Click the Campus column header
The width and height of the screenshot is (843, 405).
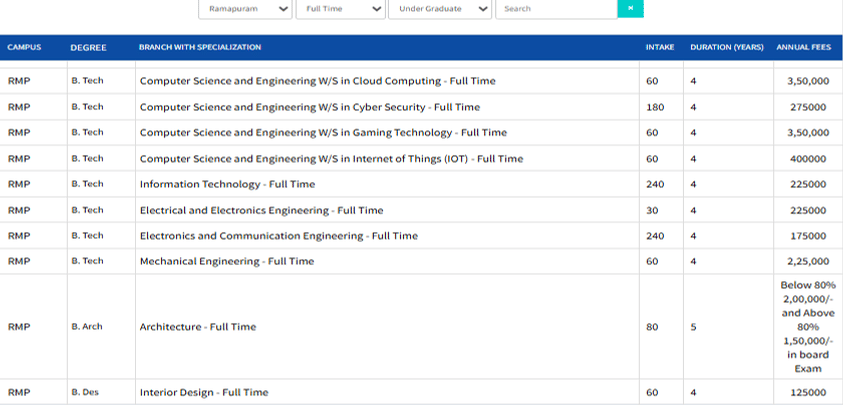point(23,47)
